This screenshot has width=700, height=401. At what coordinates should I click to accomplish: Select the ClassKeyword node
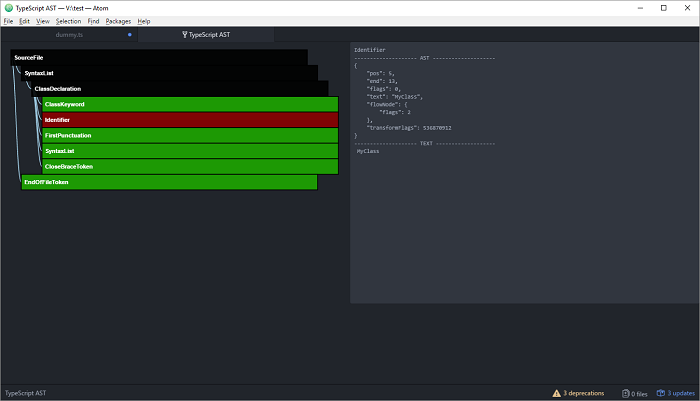coord(190,104)
